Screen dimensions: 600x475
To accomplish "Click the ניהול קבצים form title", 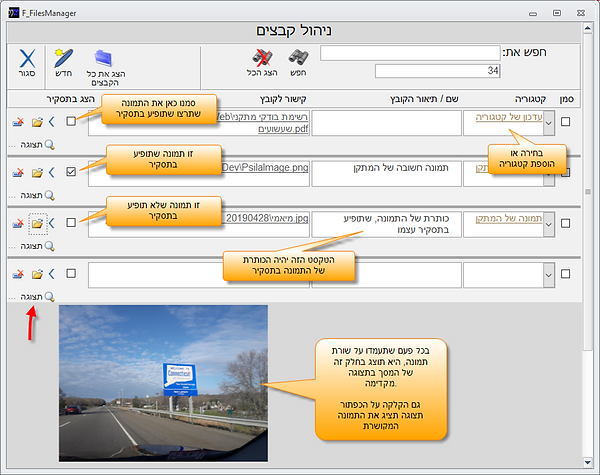I will (294, 31).
